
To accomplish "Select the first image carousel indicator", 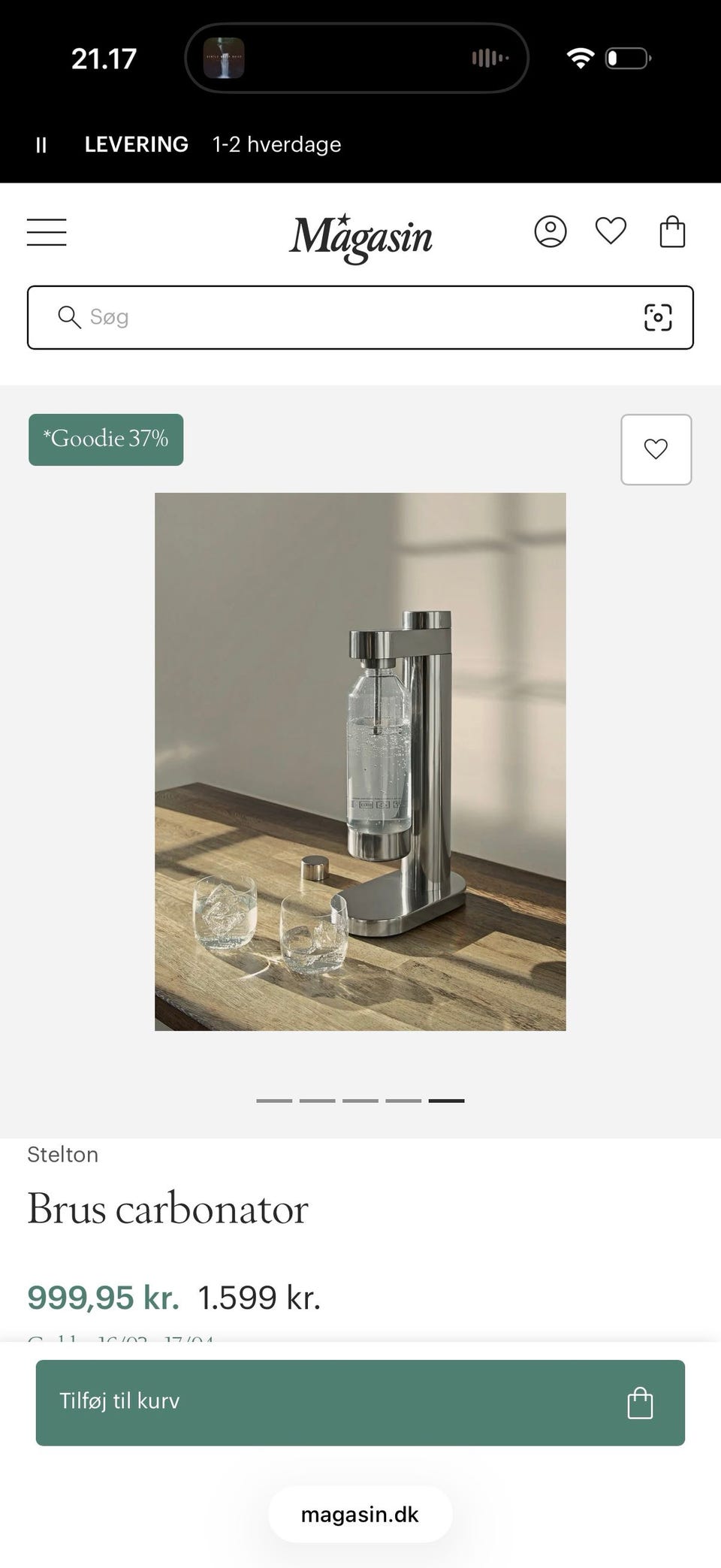I will 274,1101.
